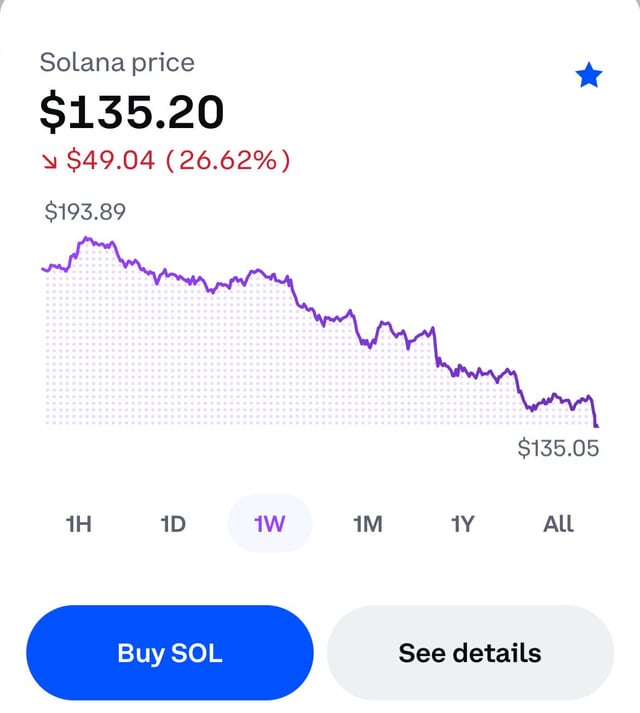The image size is (640, 713).
Task: Open See details
Action: (470, 653)
